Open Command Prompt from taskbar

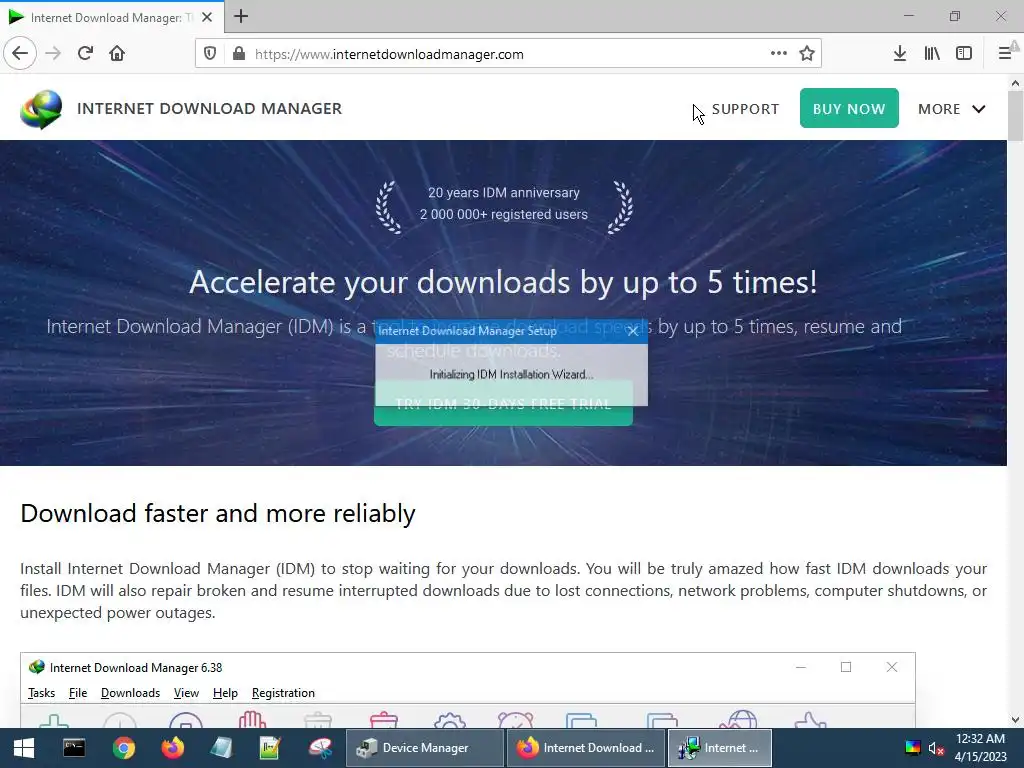(74, 748)
